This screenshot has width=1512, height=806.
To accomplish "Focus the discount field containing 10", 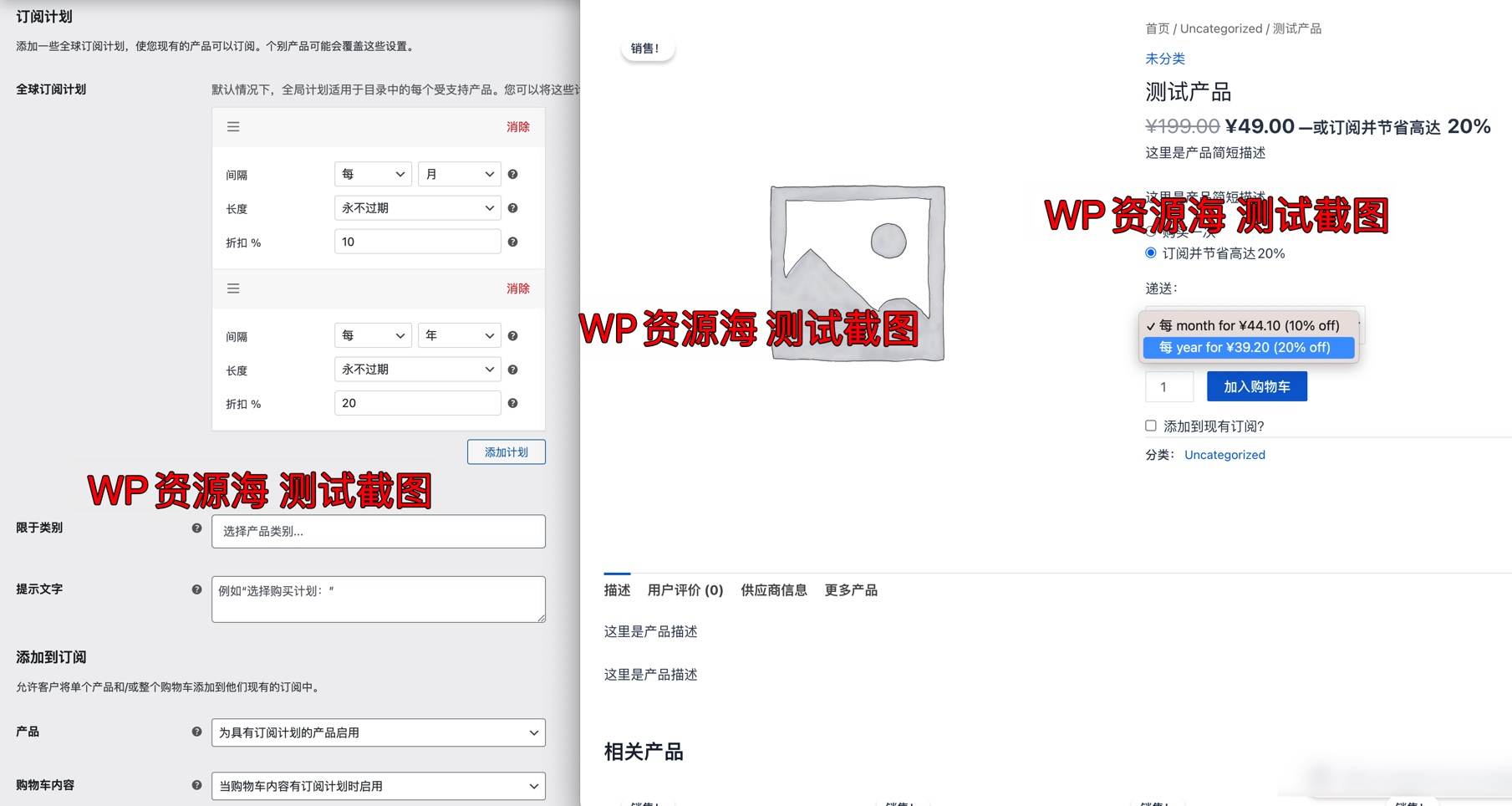I will (418, 242).
